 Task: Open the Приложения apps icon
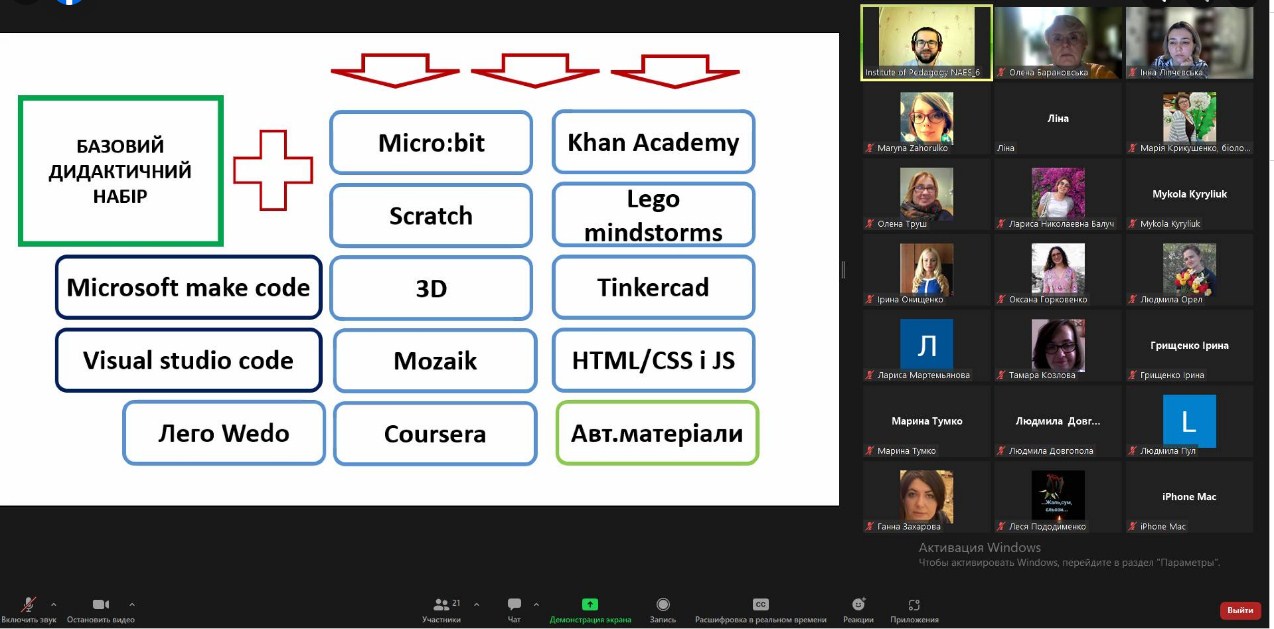click(913, 605)
